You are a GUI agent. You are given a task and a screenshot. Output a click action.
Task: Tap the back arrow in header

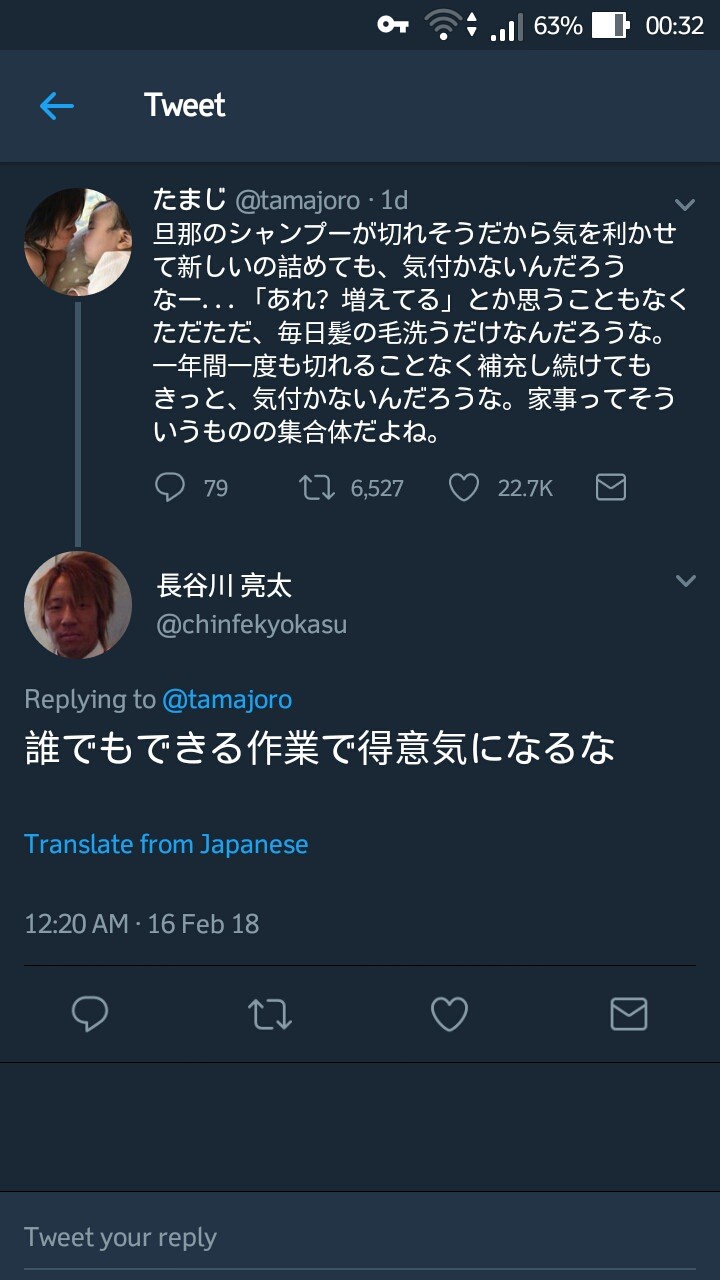pyautogui.click(x=57, y=106)
